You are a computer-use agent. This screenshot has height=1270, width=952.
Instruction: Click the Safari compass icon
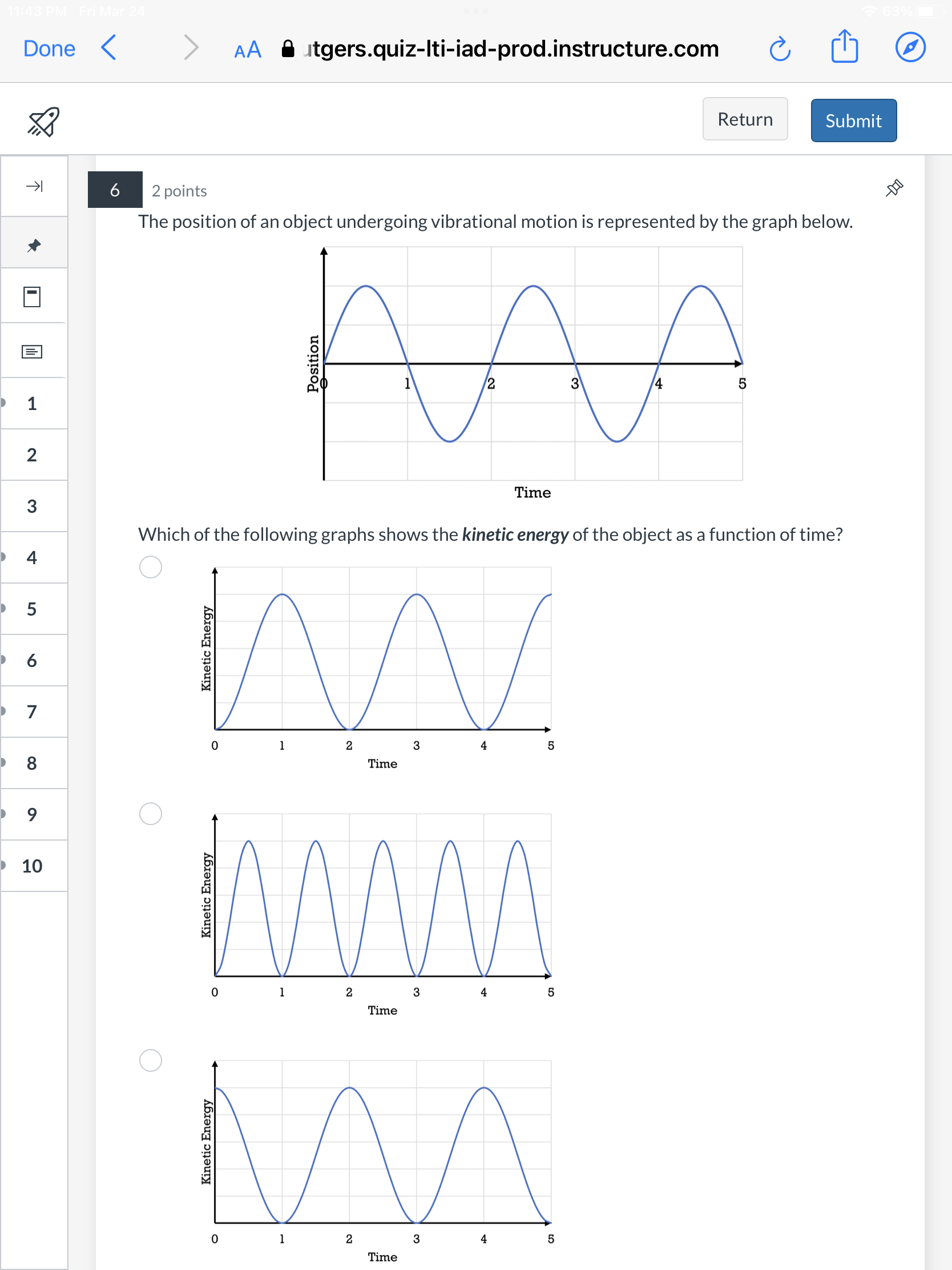910,48
